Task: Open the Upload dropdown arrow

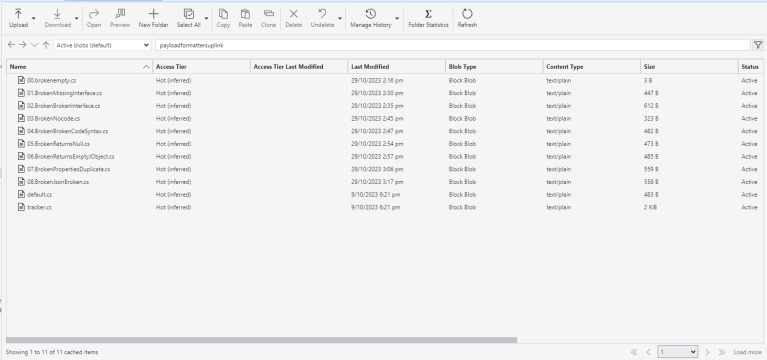Action: coord(34,18)
